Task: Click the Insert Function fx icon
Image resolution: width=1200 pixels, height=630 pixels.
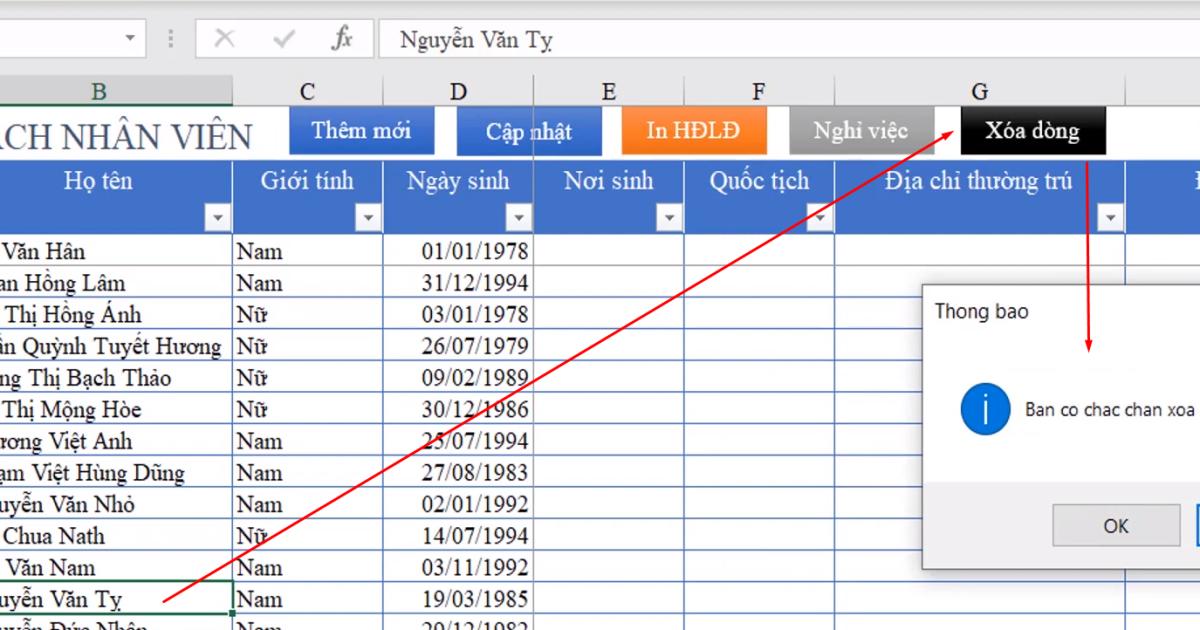Action: pos(341,39)
